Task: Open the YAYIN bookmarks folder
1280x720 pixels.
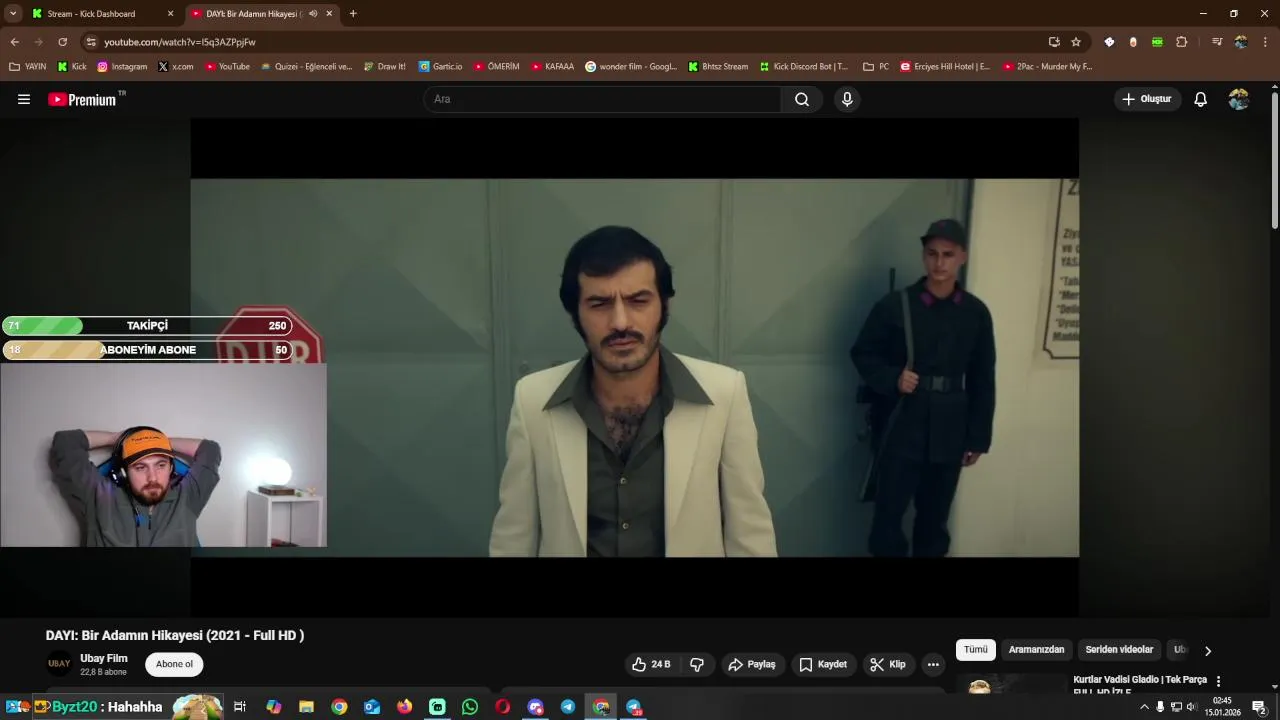Action: click(x=28, y=67)
